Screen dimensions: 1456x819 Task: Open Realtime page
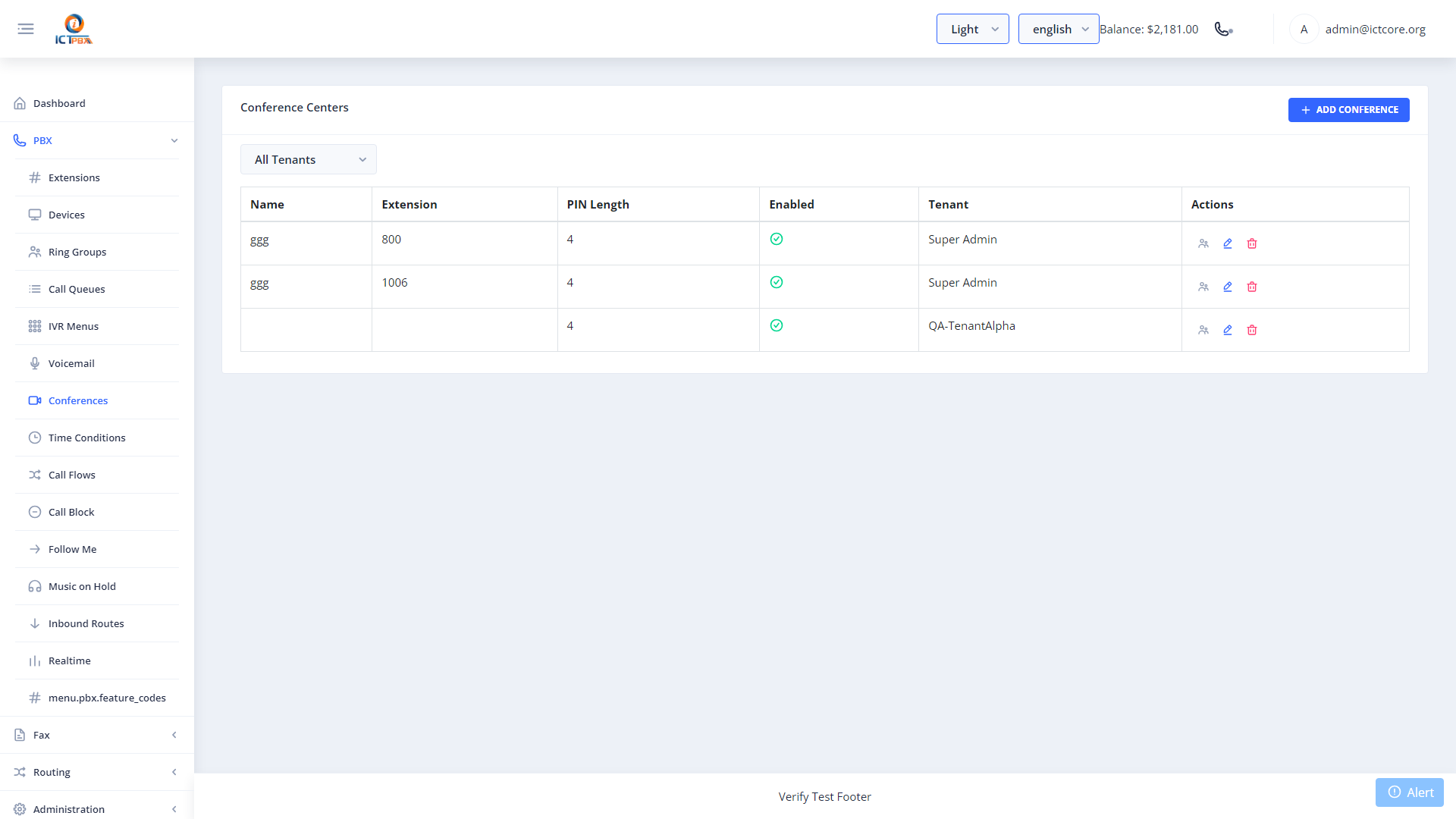click(x=97, y=661)
